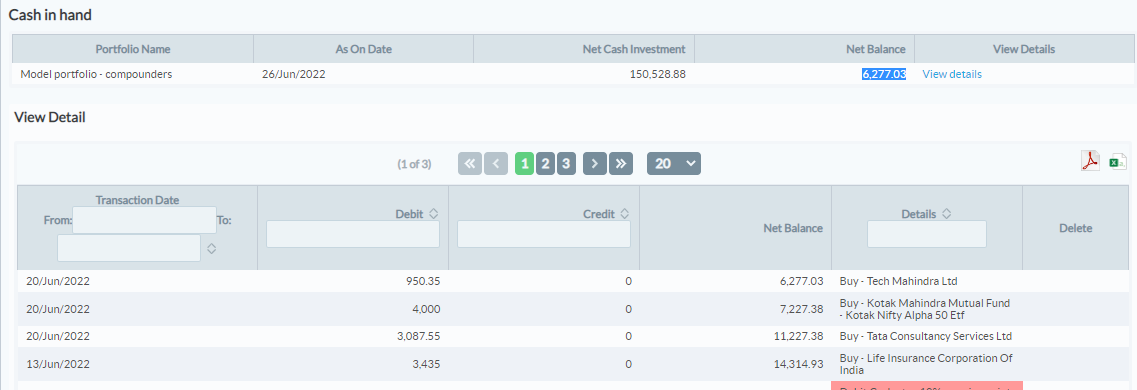Select the Kotak Nifty Alpha 50 Etf entry
This screenshot has height=390, width=1137.
click(925, 309)
